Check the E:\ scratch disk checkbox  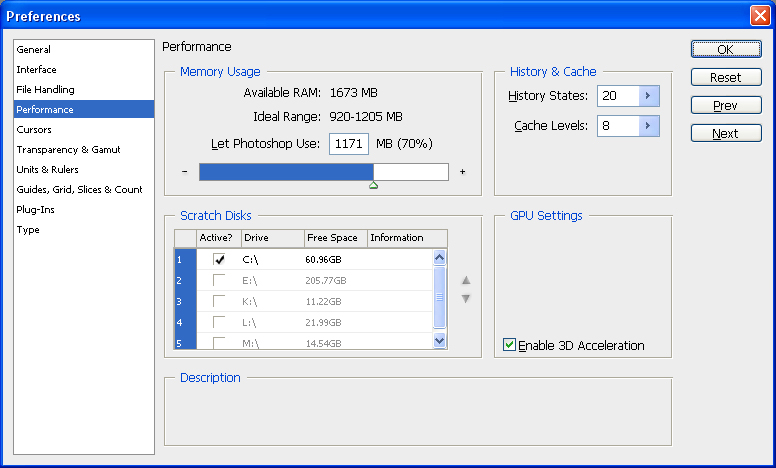click(x=219, y=280)
